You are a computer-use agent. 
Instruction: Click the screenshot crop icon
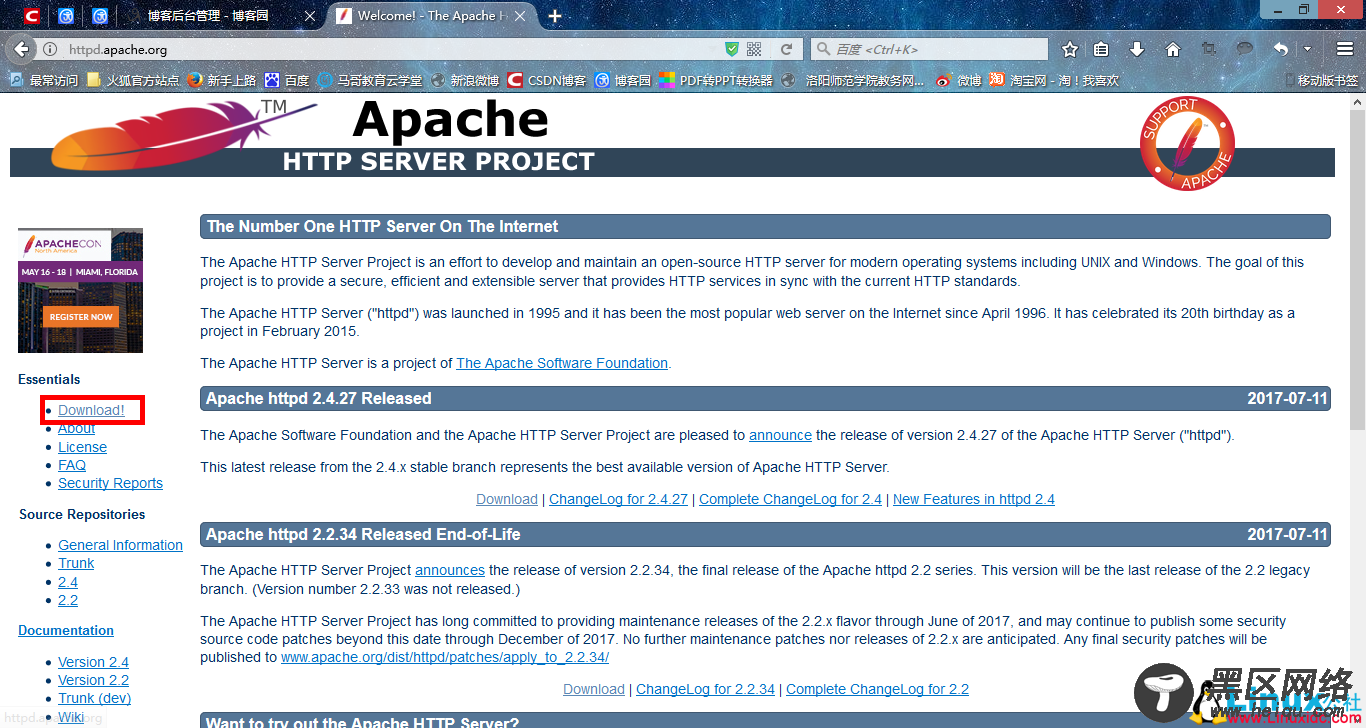coord(1209,49)
